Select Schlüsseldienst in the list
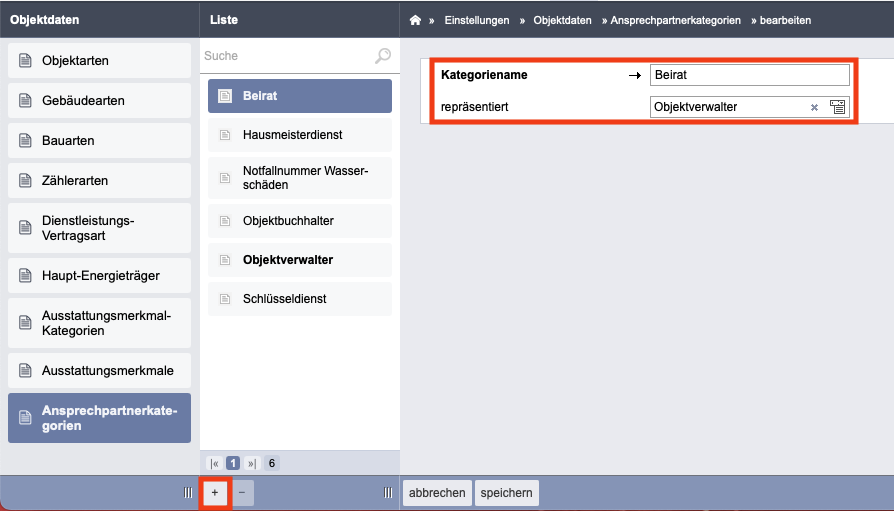This screenshot has width=894, height=511. pos(300,299)
